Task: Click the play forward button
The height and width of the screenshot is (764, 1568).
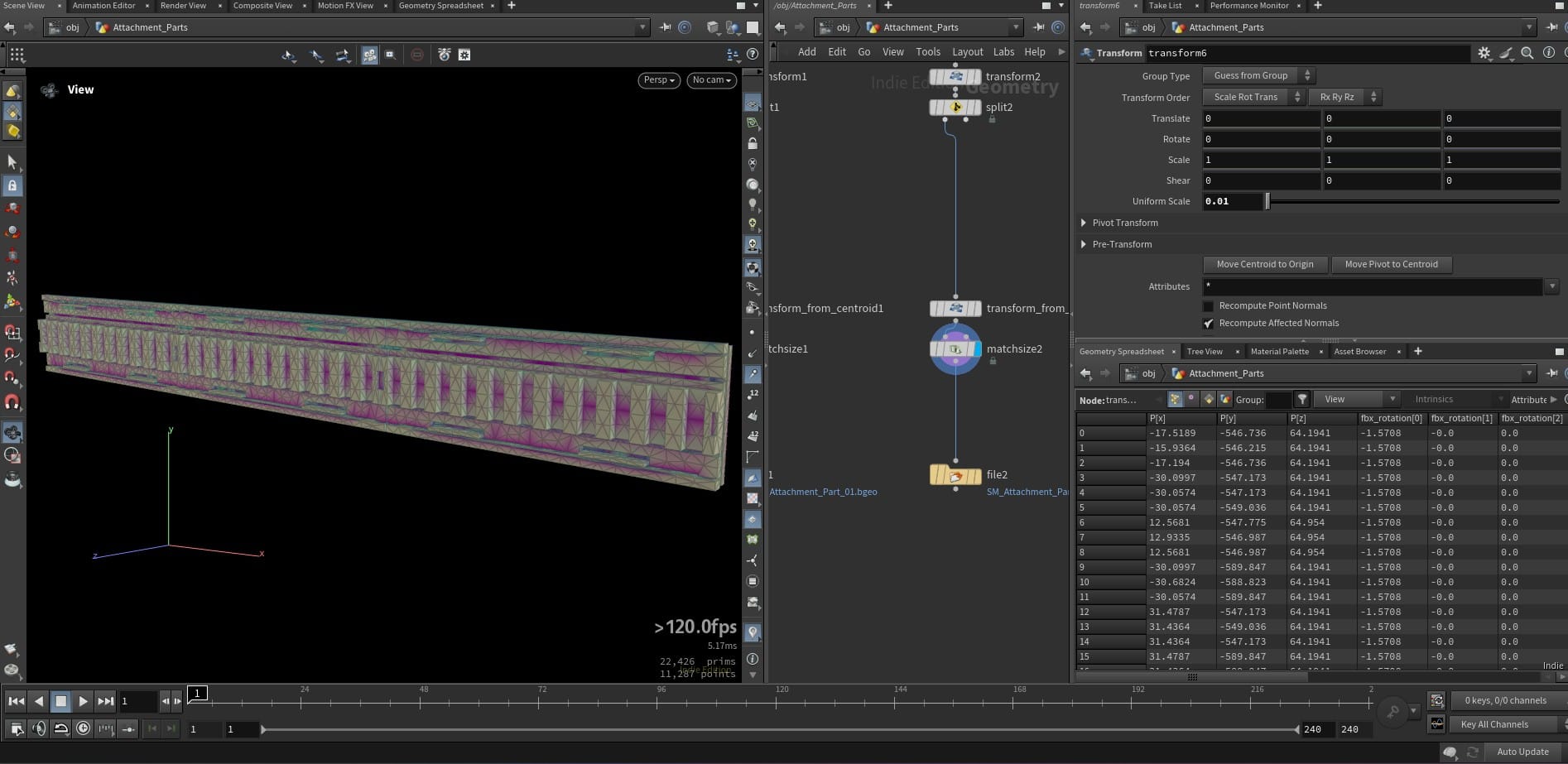Action: [x=83, y=701]
